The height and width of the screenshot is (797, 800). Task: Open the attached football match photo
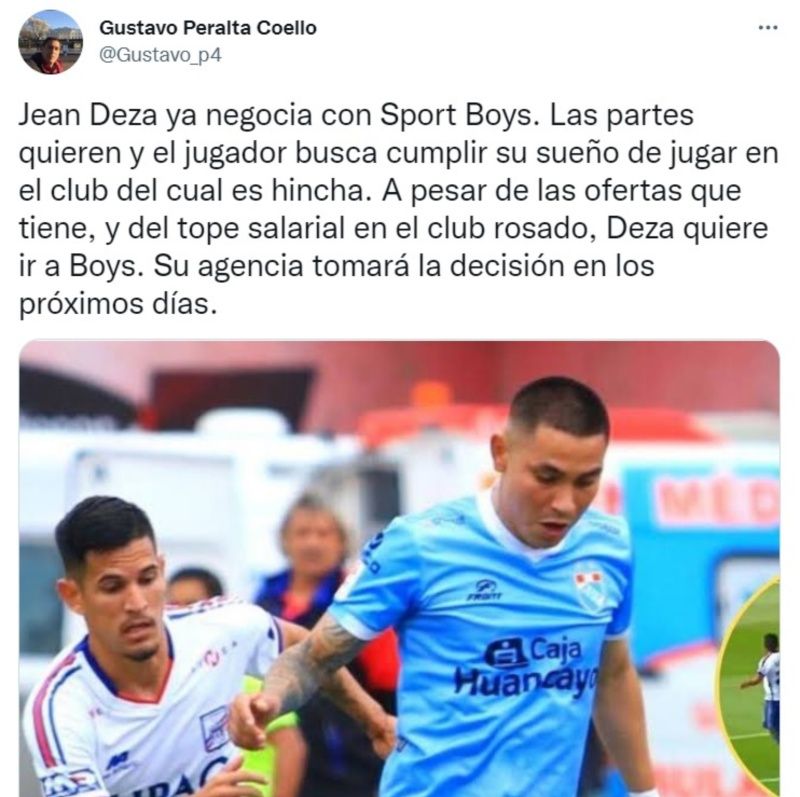click(x=399, y=568)
